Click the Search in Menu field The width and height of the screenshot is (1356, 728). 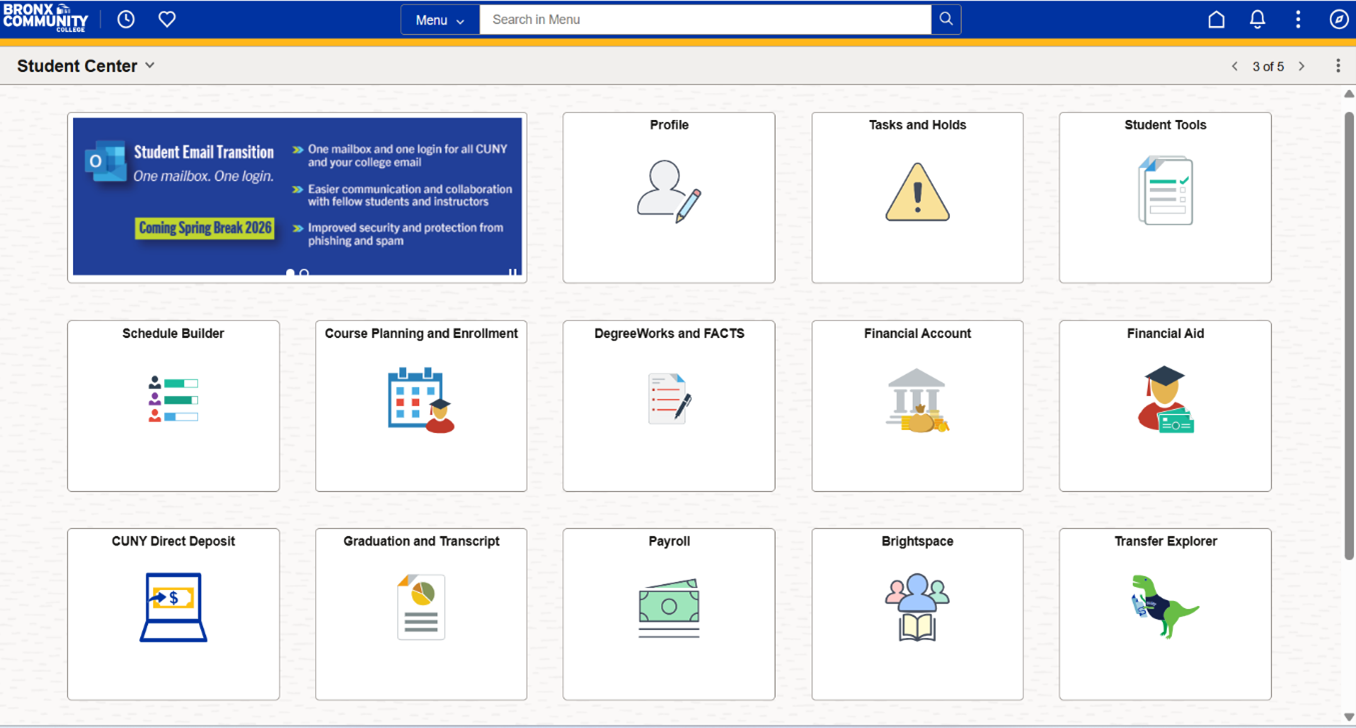[705, 19]
